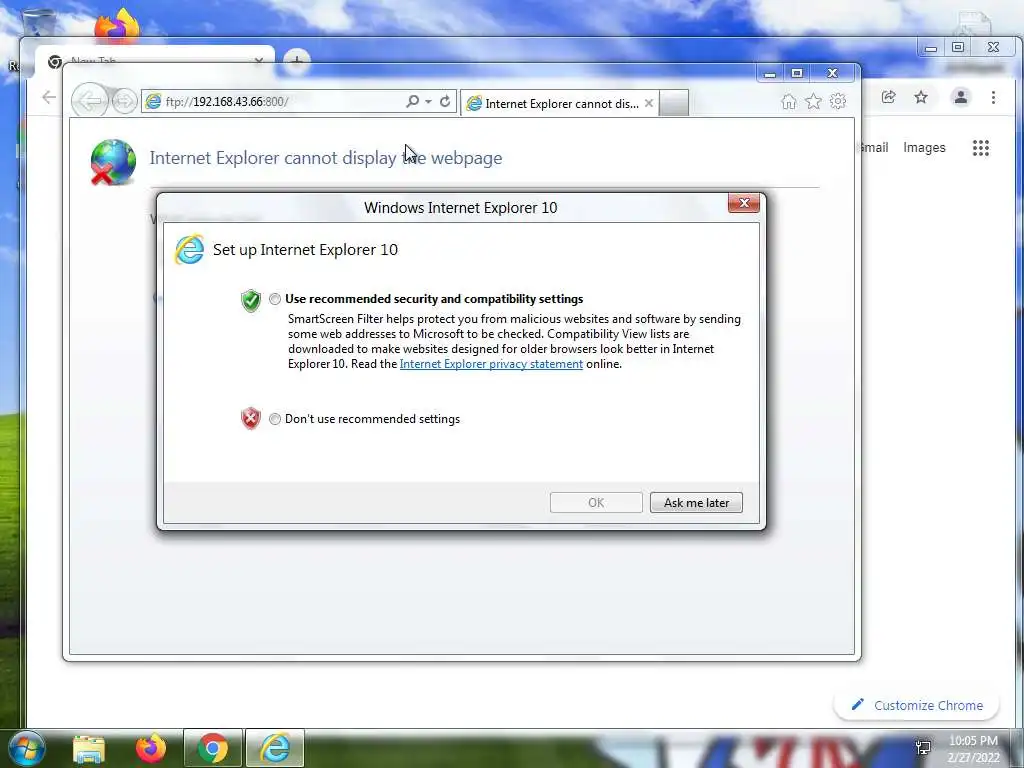Click Chrome's back arrow button
Screen dimensions: 1024x768
point(49,97)
